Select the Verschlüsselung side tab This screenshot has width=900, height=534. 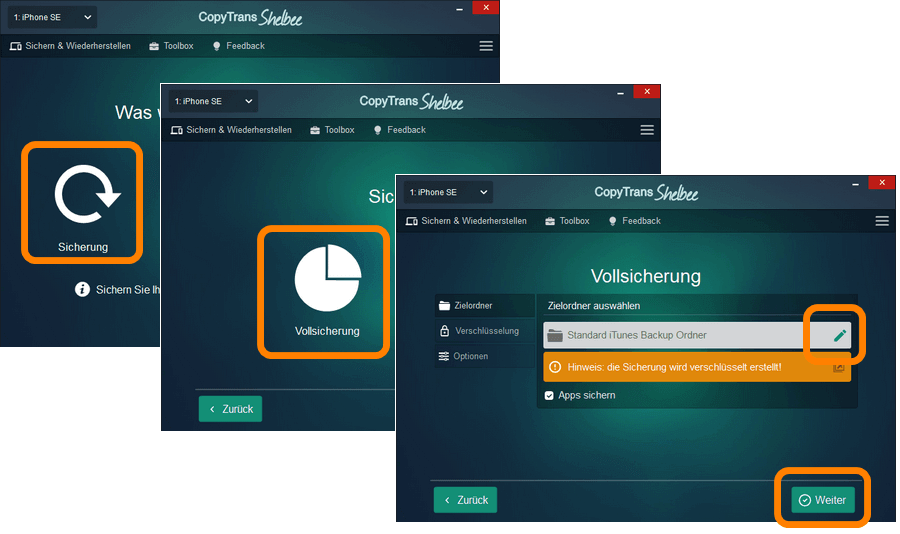click(x=484, y=331)
